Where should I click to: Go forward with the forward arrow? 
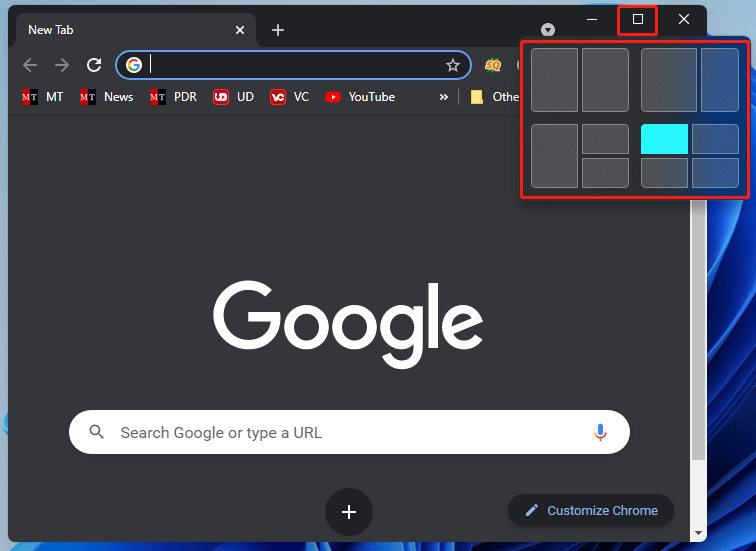point(62,65)
